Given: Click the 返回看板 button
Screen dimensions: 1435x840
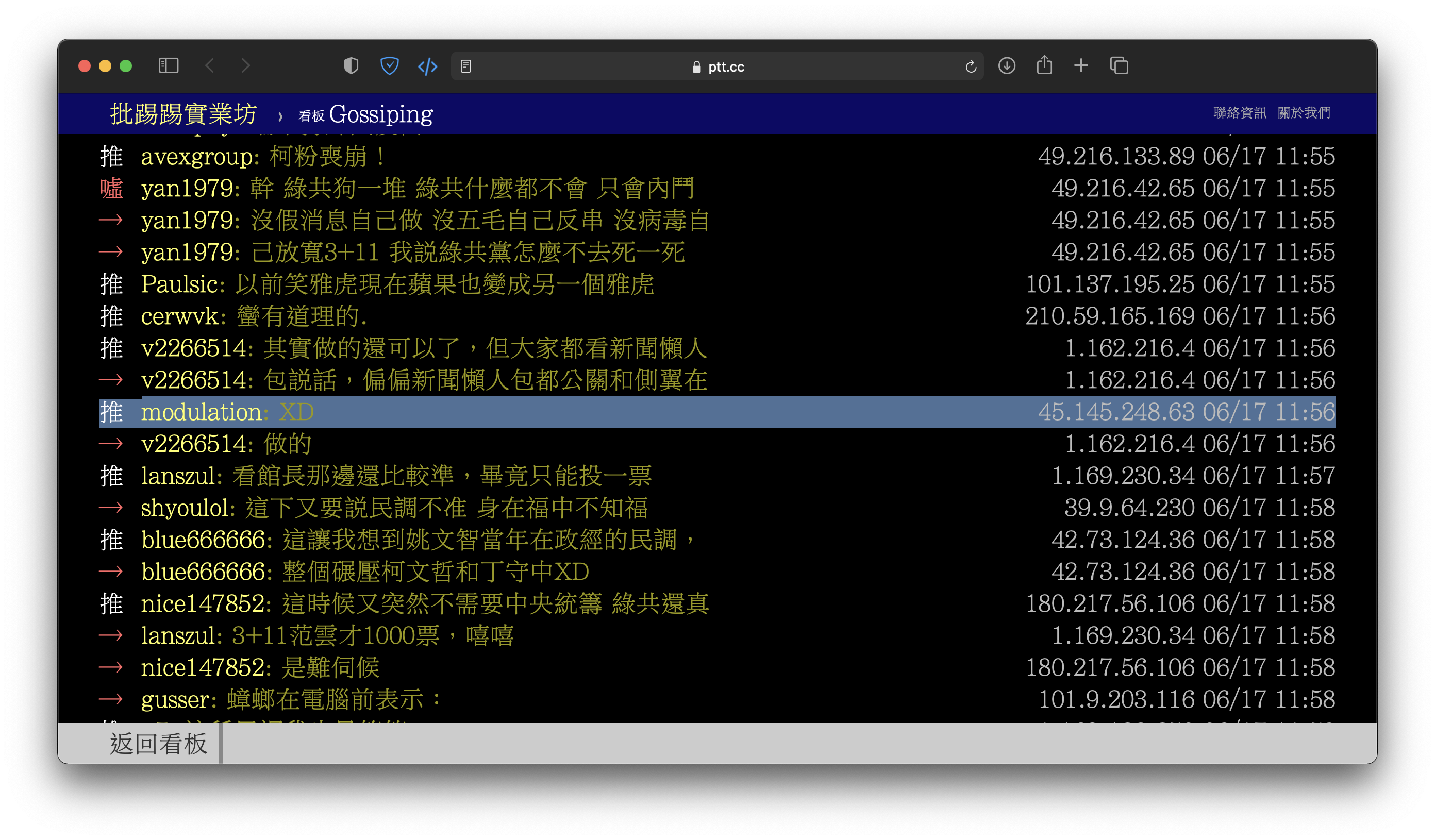Looking at the screenshot, I should point(158,743).
